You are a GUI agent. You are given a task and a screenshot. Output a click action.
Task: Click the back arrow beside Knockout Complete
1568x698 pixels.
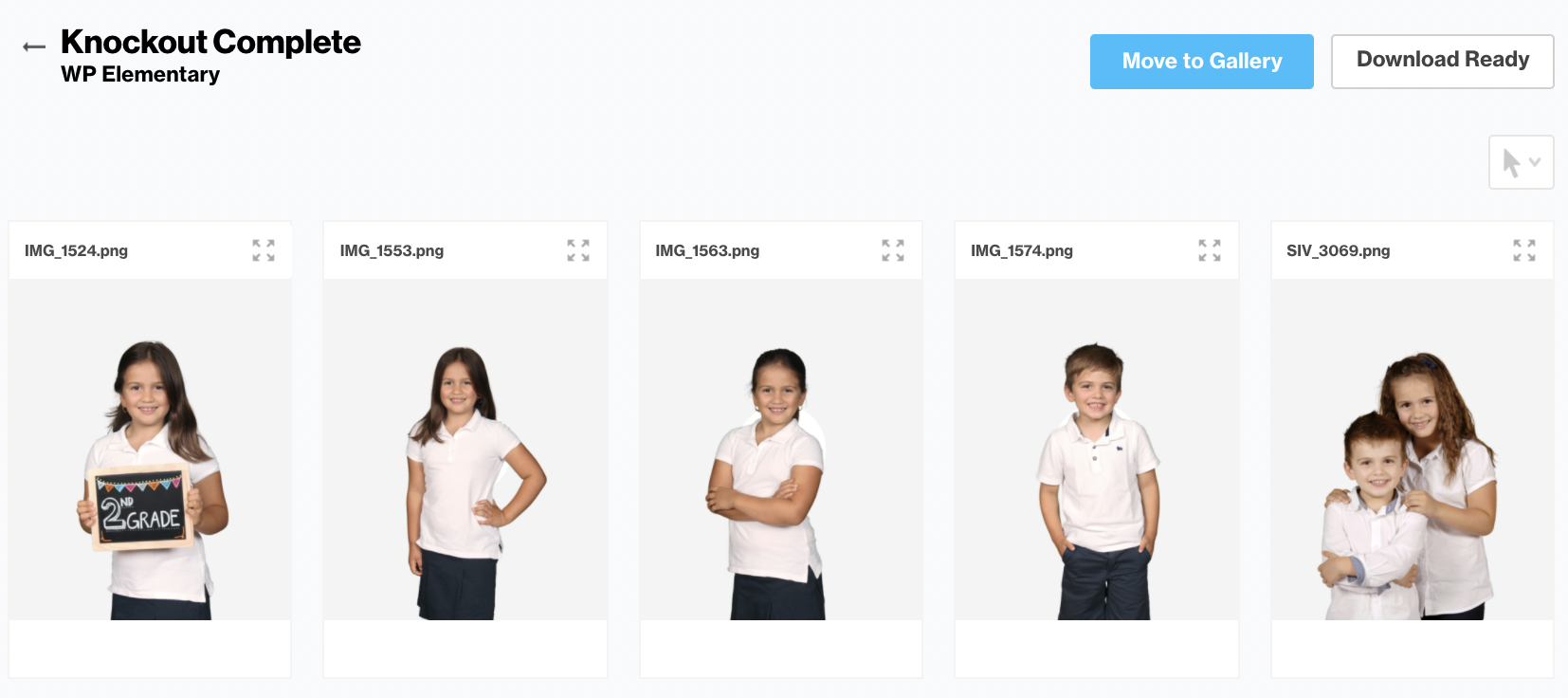pos(34,46)
